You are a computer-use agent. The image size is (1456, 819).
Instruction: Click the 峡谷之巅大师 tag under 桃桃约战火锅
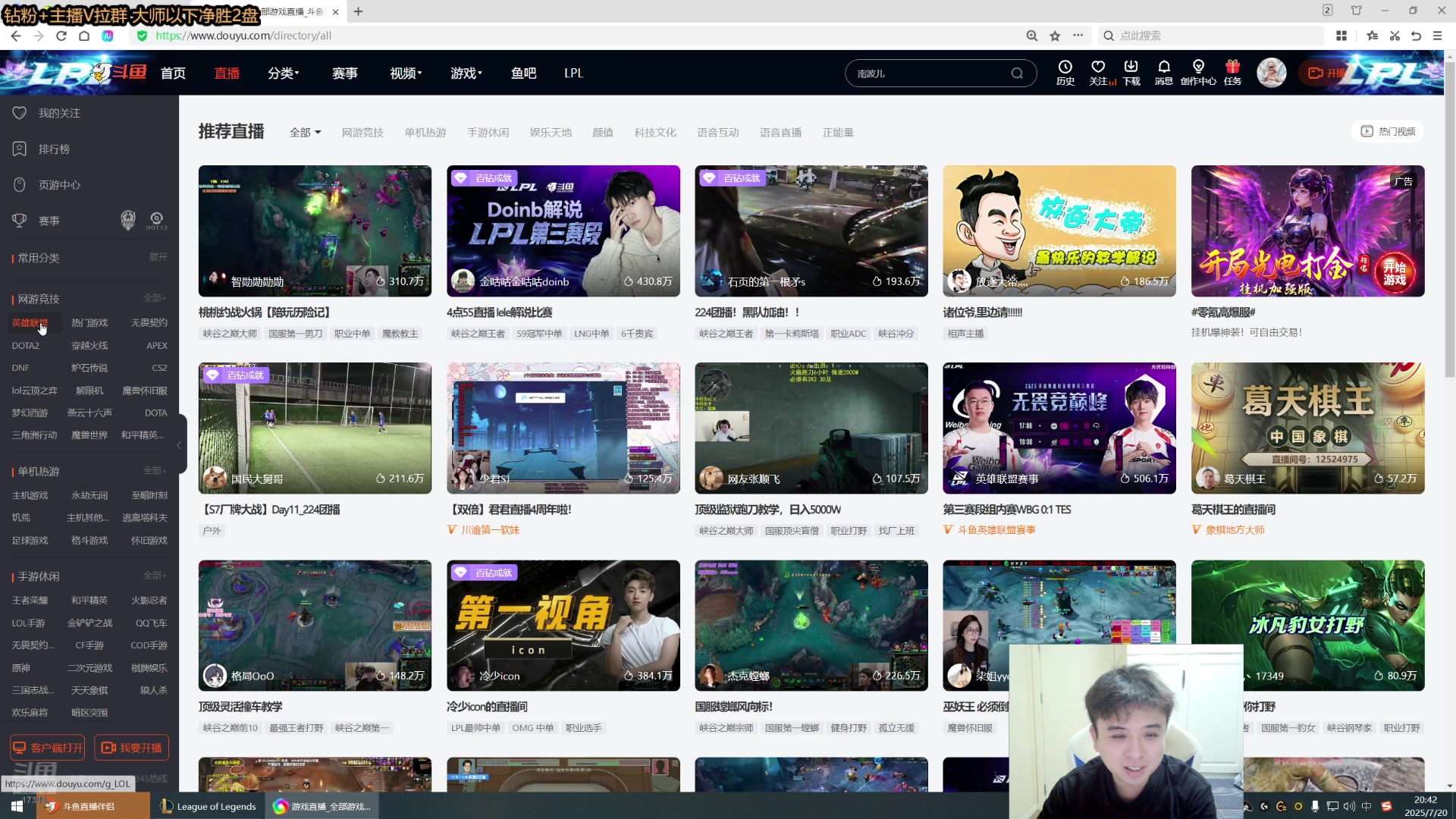[x=230, y=334]
